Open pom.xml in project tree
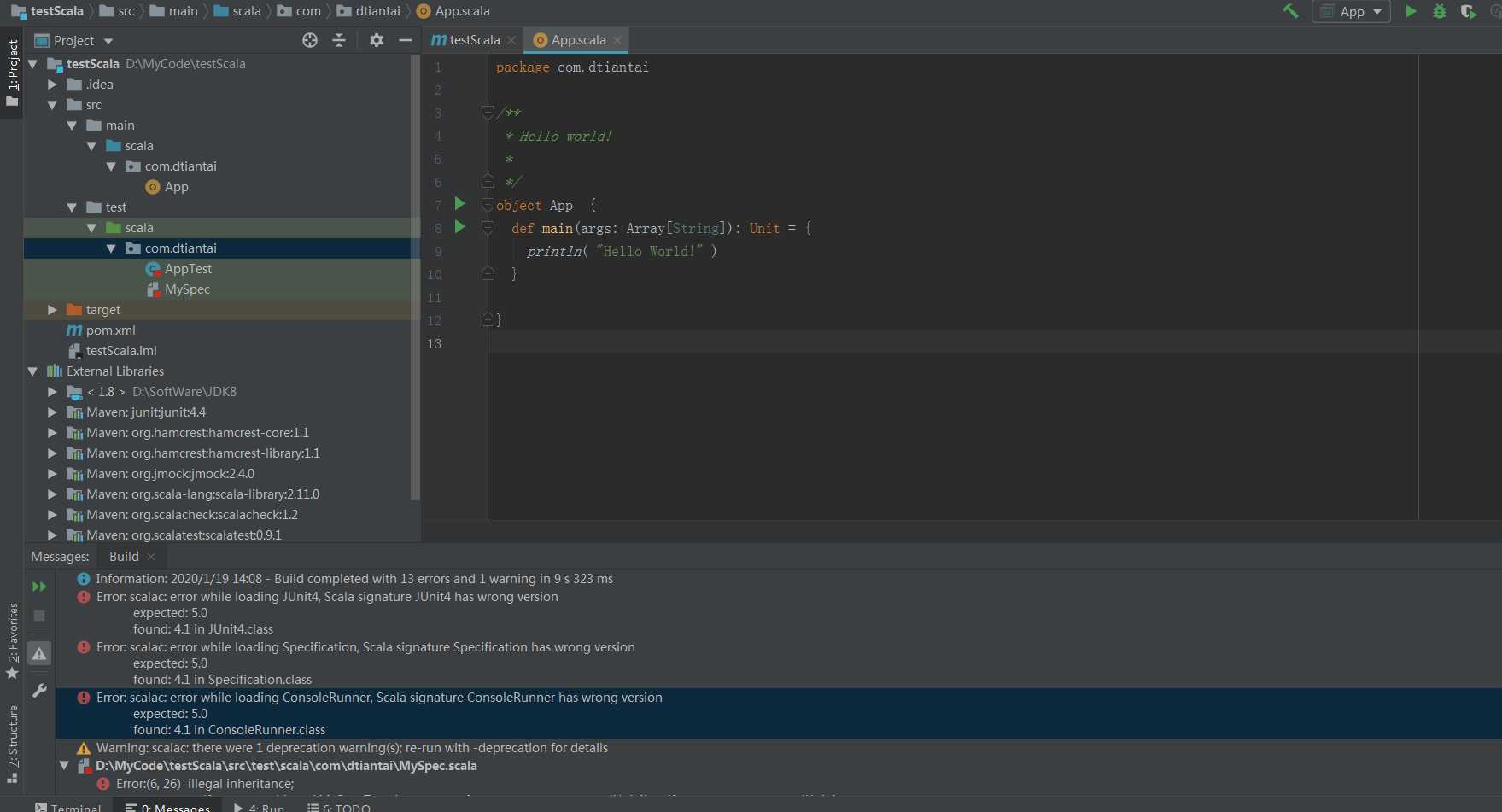Image resolution: width=1502 pixels, height=812 pixels. tap(101, 330)
